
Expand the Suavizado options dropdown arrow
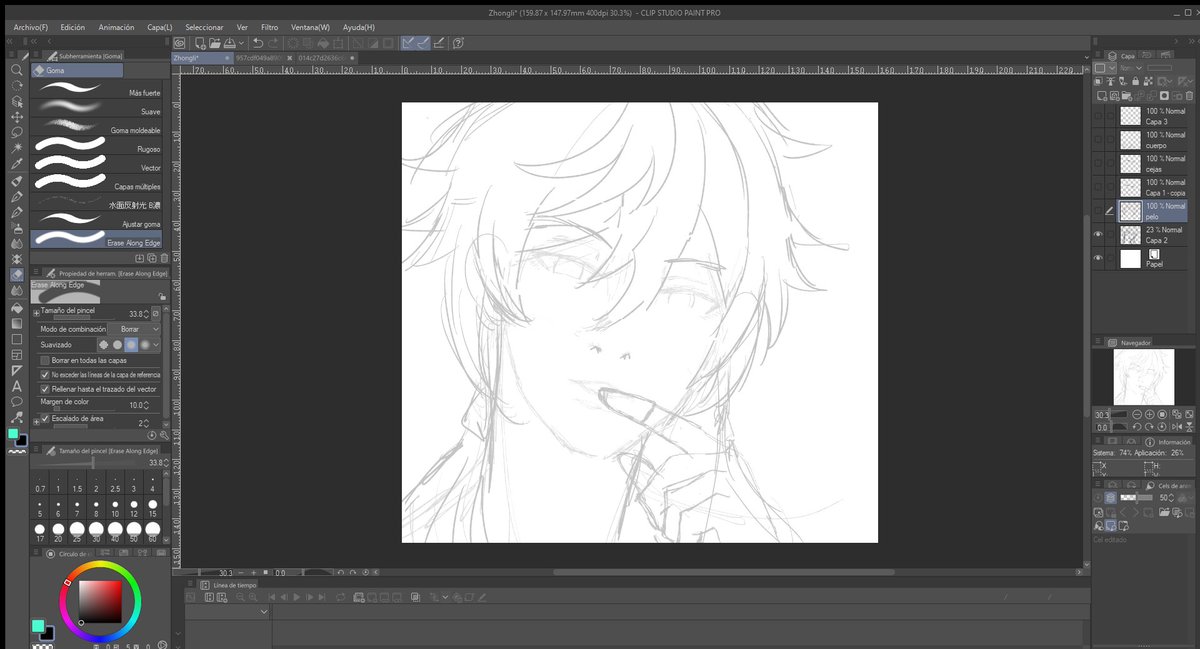pos(157,344)
